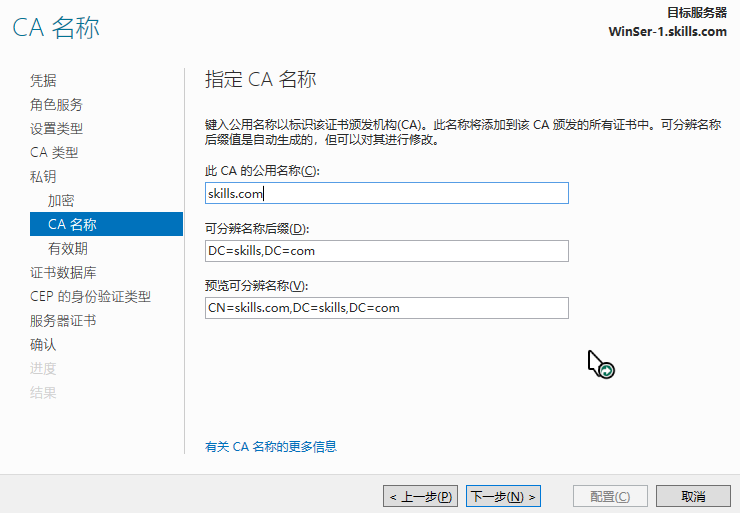Select 设置类型 in the left navigation
Screen dimensions: 740x513
coord(56,128)
